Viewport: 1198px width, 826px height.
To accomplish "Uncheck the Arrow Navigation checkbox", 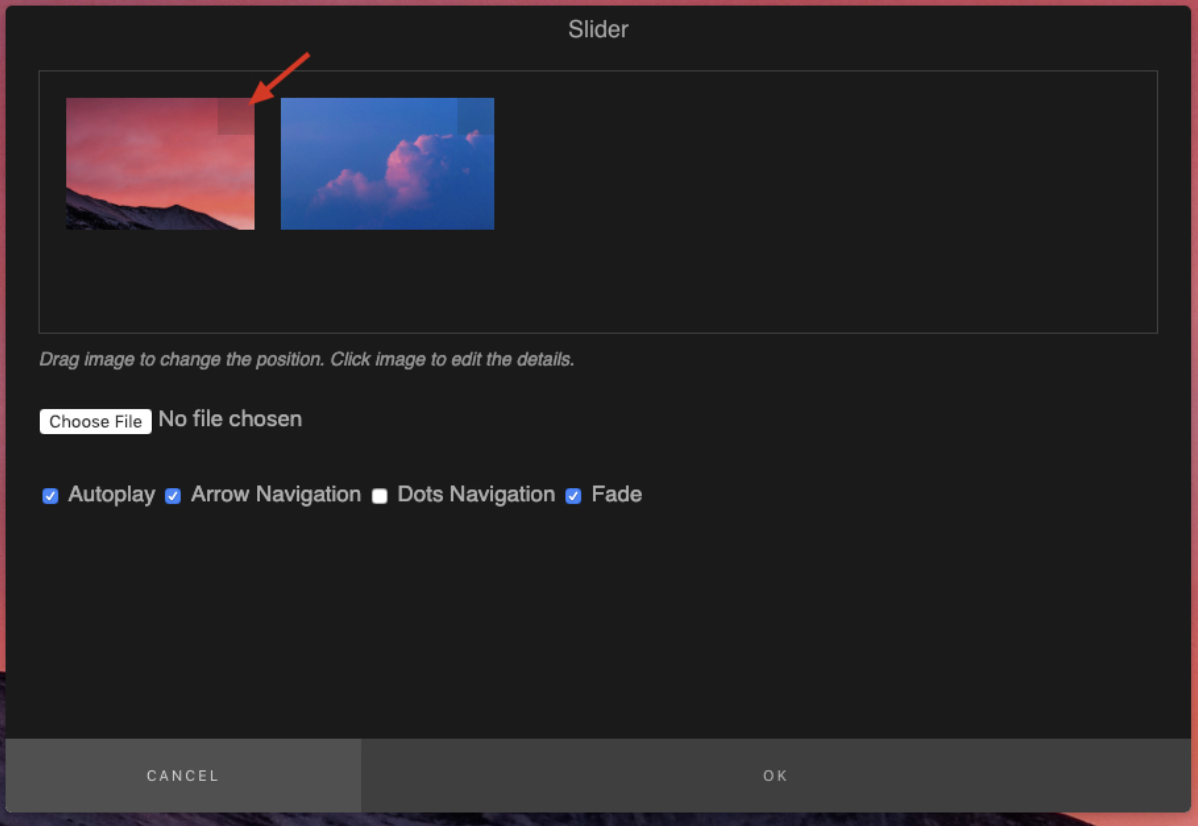I will click(173, 496).
